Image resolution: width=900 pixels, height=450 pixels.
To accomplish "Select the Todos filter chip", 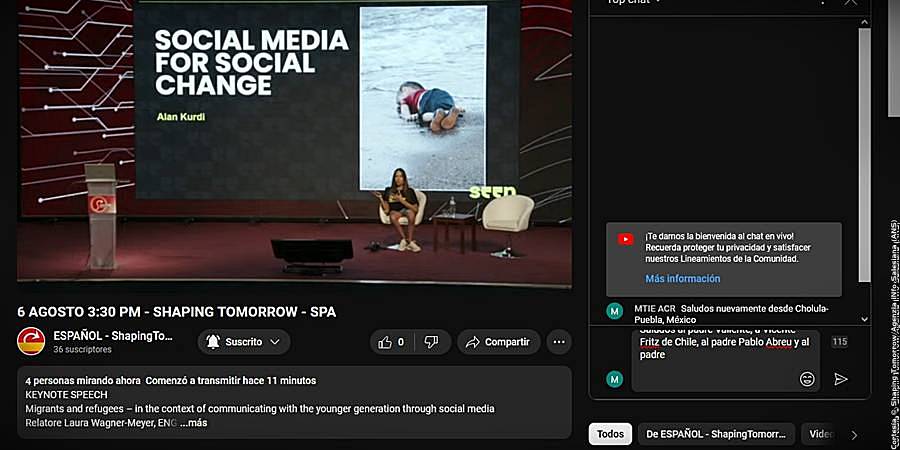I will tap(610, 434).
